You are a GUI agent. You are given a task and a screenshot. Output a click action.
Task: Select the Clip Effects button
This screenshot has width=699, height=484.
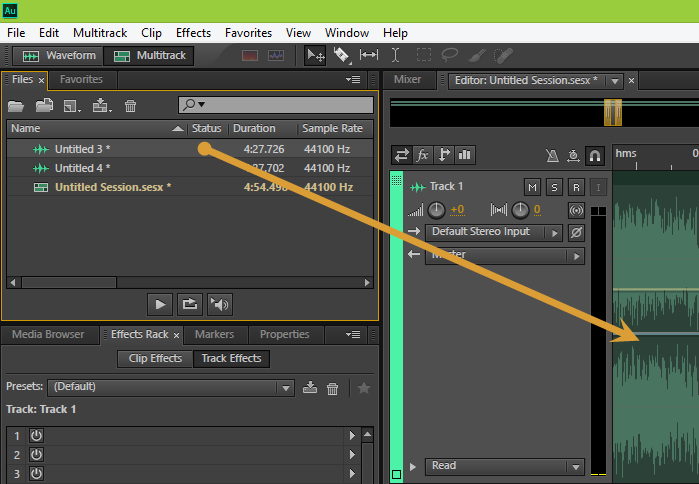click(x=155, y=359)
